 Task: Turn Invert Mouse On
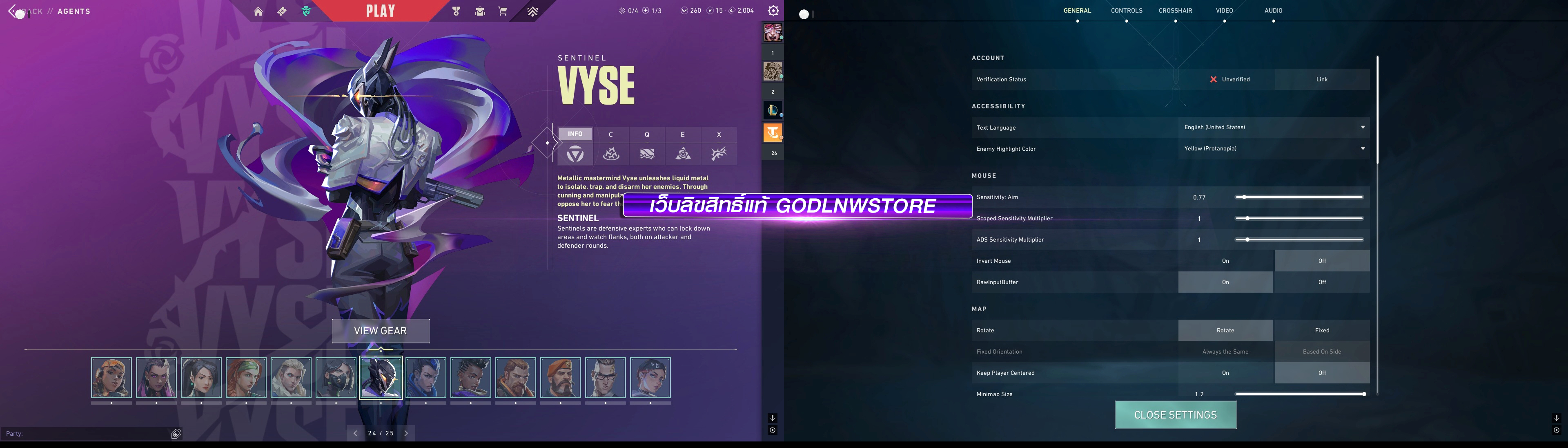click(1225, 261)
